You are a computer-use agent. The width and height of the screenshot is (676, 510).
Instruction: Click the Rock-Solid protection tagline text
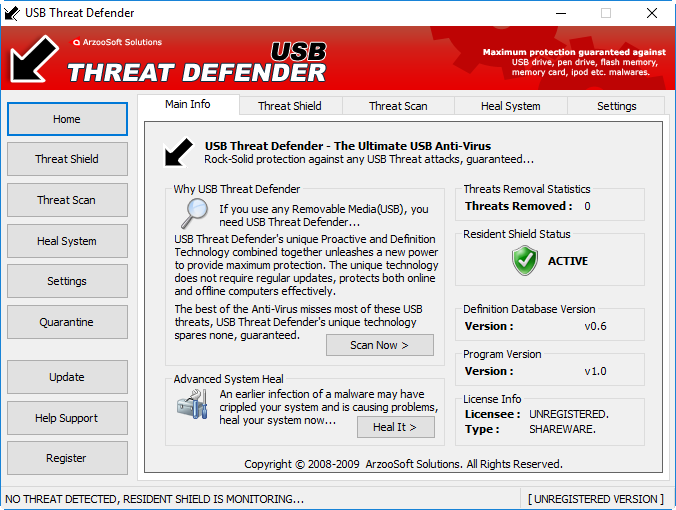coord(369,160)
